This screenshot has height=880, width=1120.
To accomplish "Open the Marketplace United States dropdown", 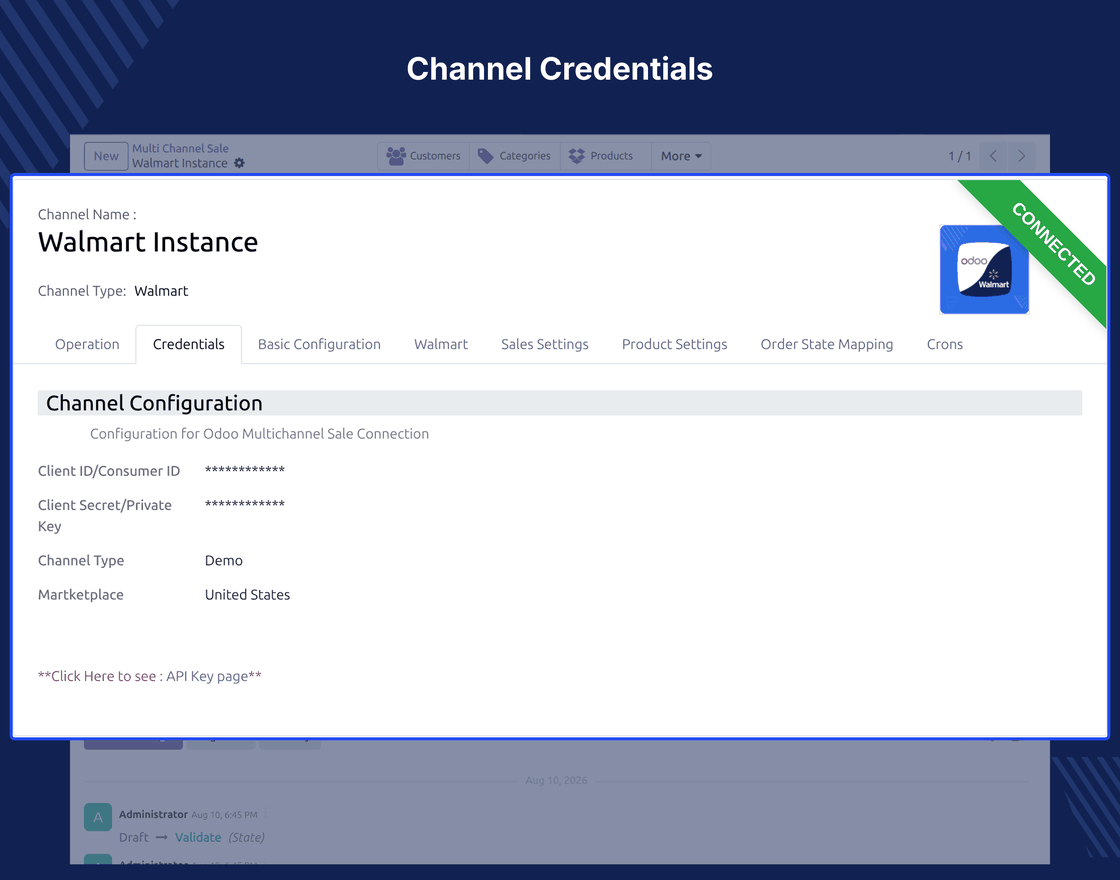I will [x=247, y=595].
